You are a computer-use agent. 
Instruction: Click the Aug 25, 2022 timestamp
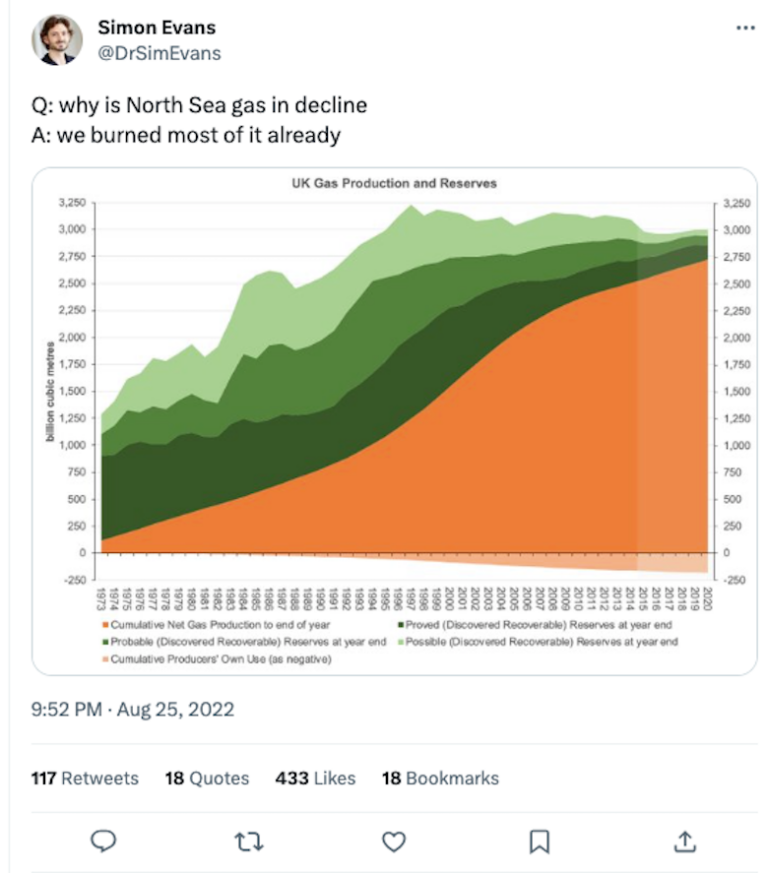(135, 709)
